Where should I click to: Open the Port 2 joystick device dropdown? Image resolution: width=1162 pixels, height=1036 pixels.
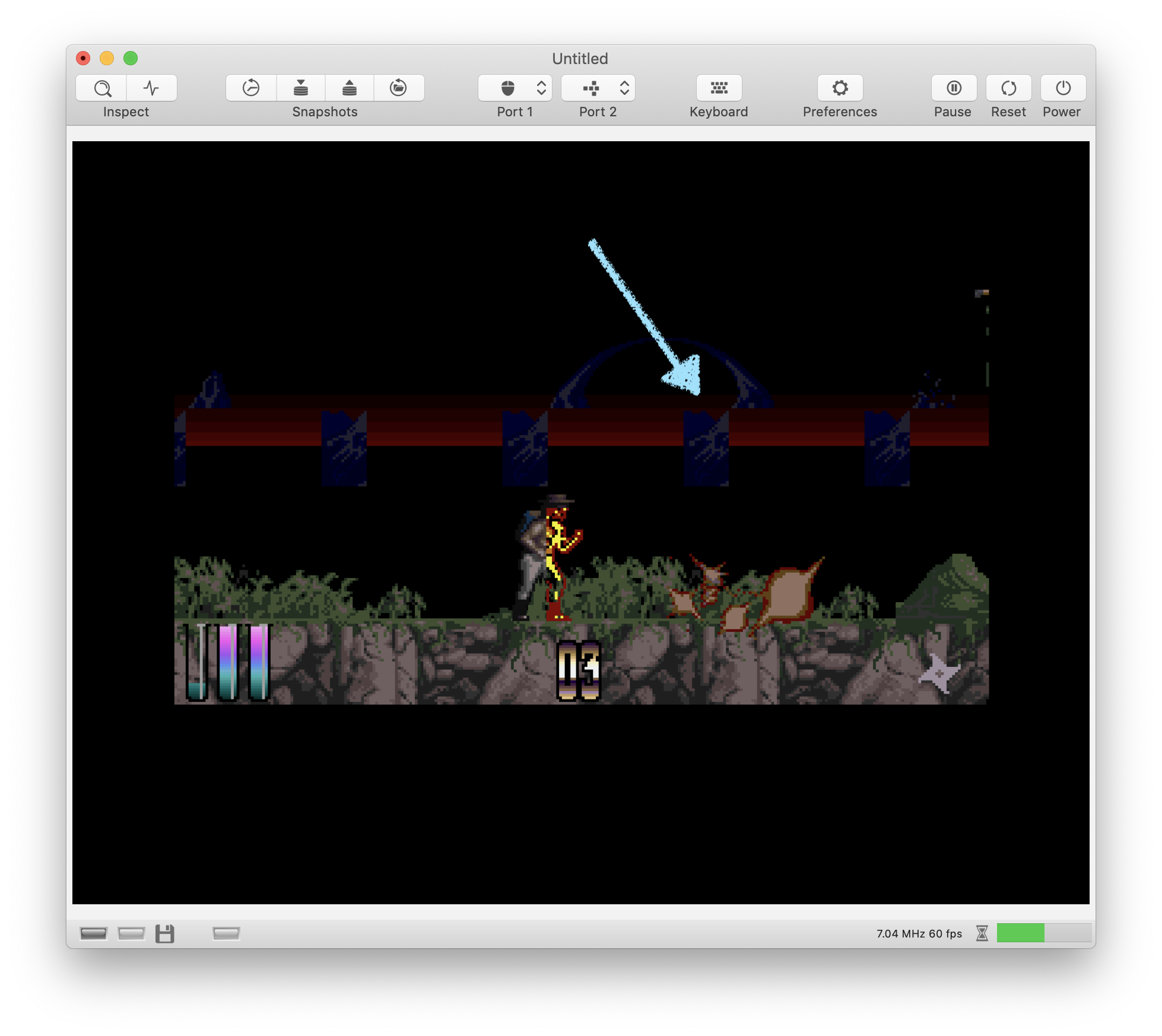pyautogui.click(x=598, y=88)
